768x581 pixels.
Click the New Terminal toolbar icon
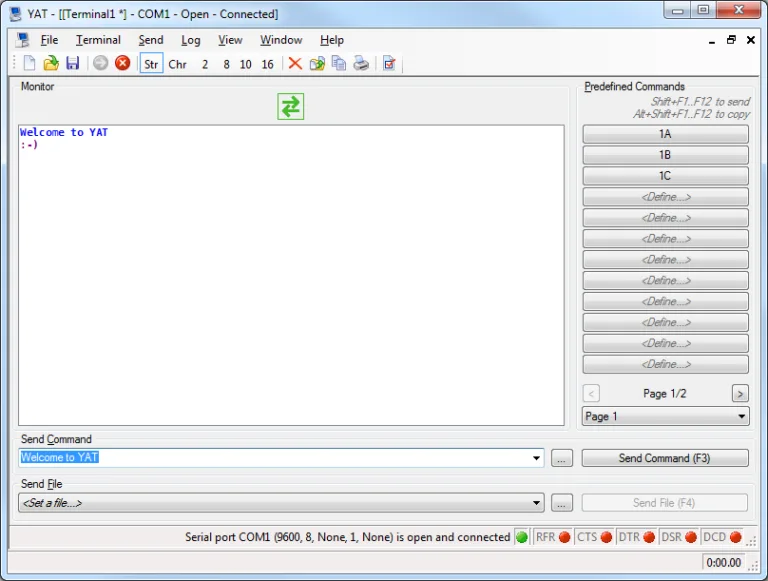pos(29,63)
